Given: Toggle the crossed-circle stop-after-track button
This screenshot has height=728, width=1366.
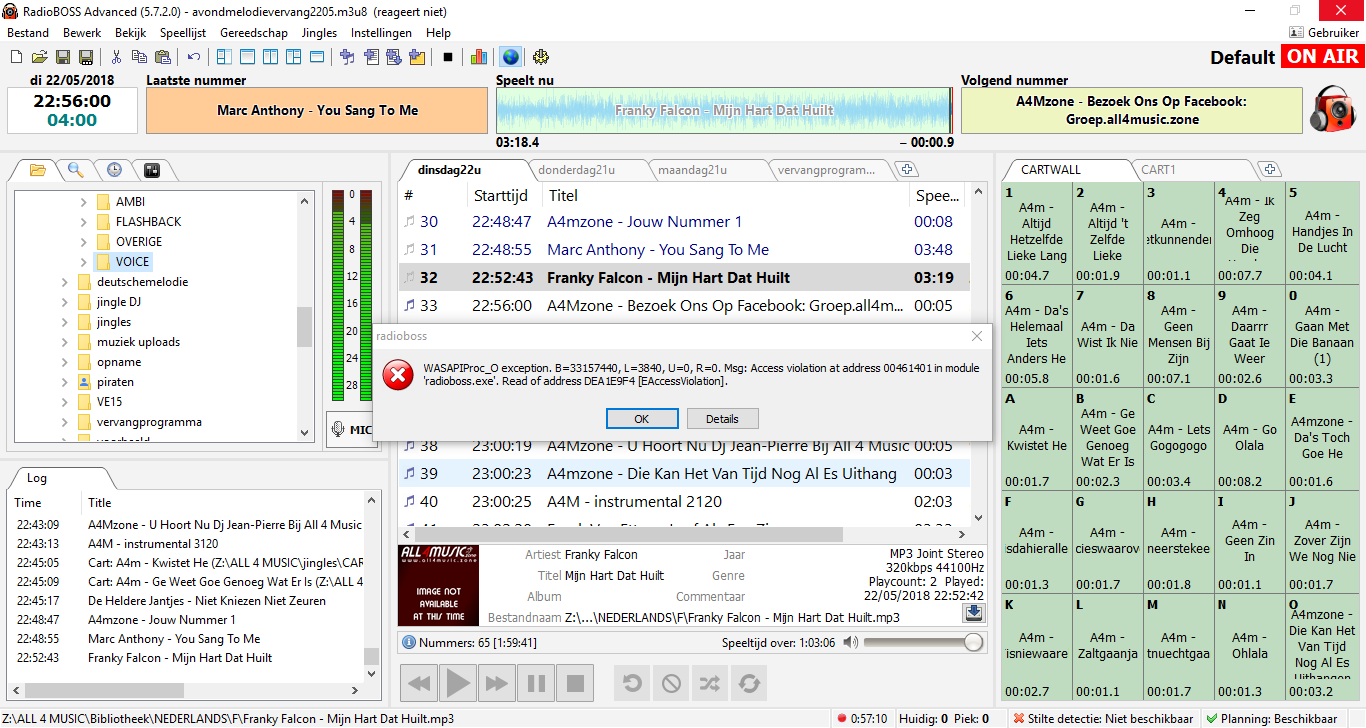Looking at the screenshot, I should point(671,684).
